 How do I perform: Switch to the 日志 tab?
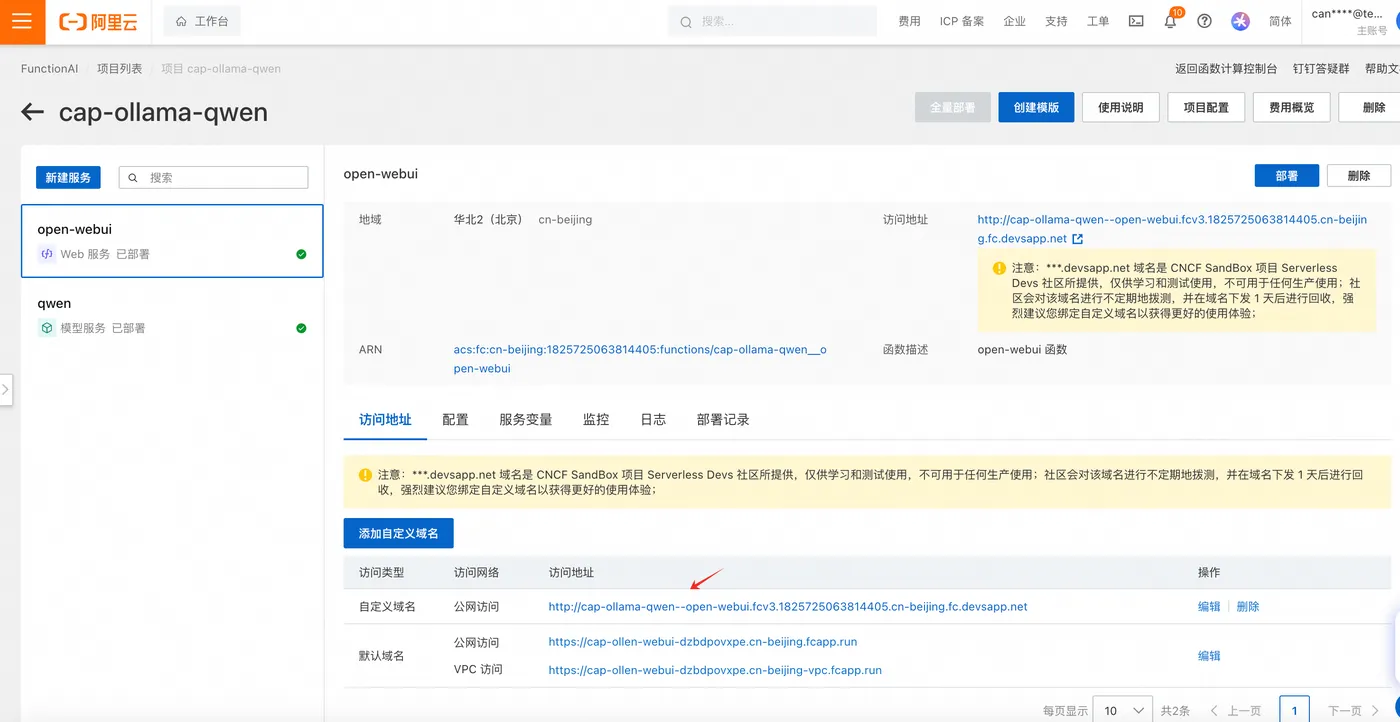(x=653, y=420)
